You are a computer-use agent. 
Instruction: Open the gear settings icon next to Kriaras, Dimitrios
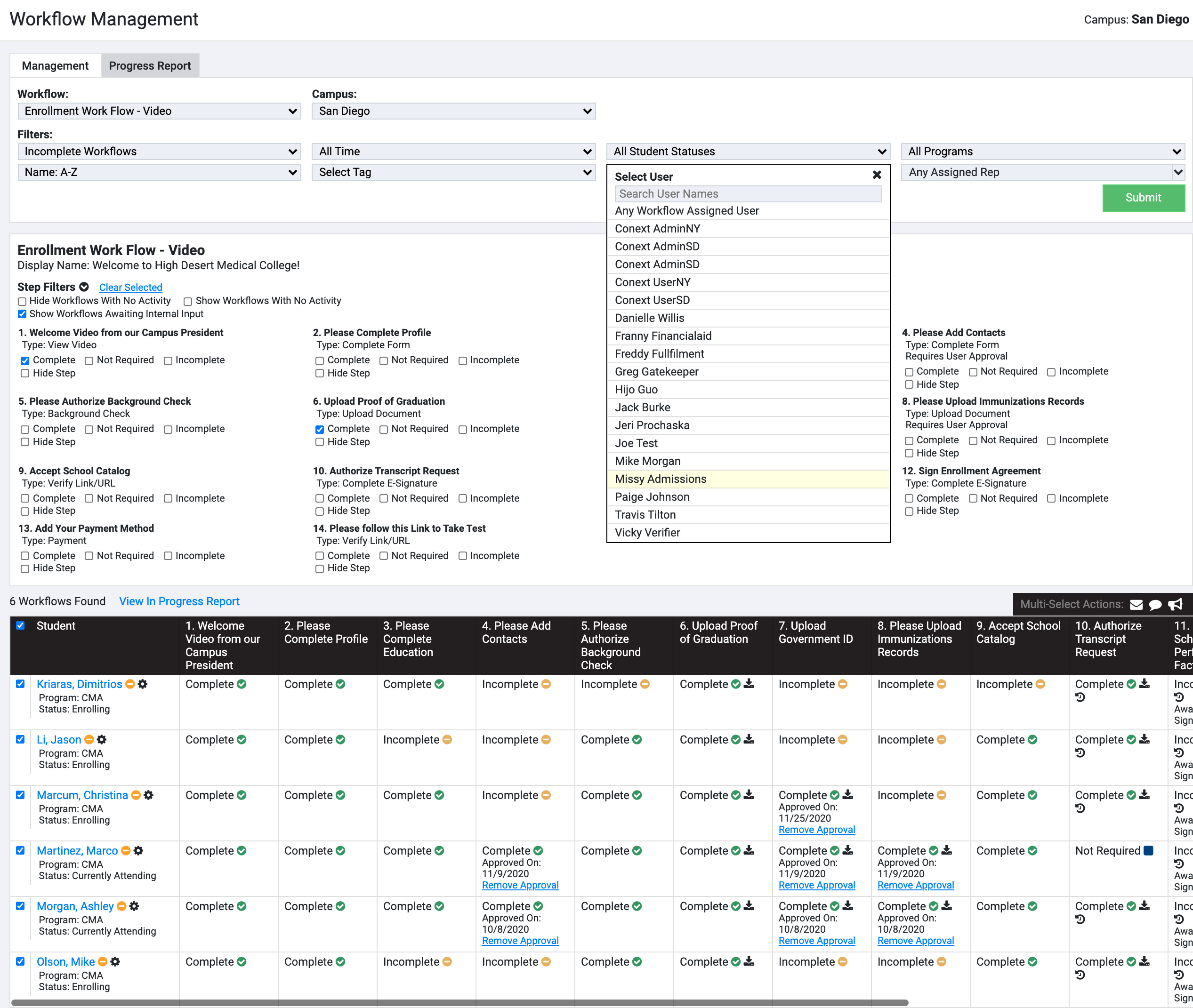(x=143, y=684)
